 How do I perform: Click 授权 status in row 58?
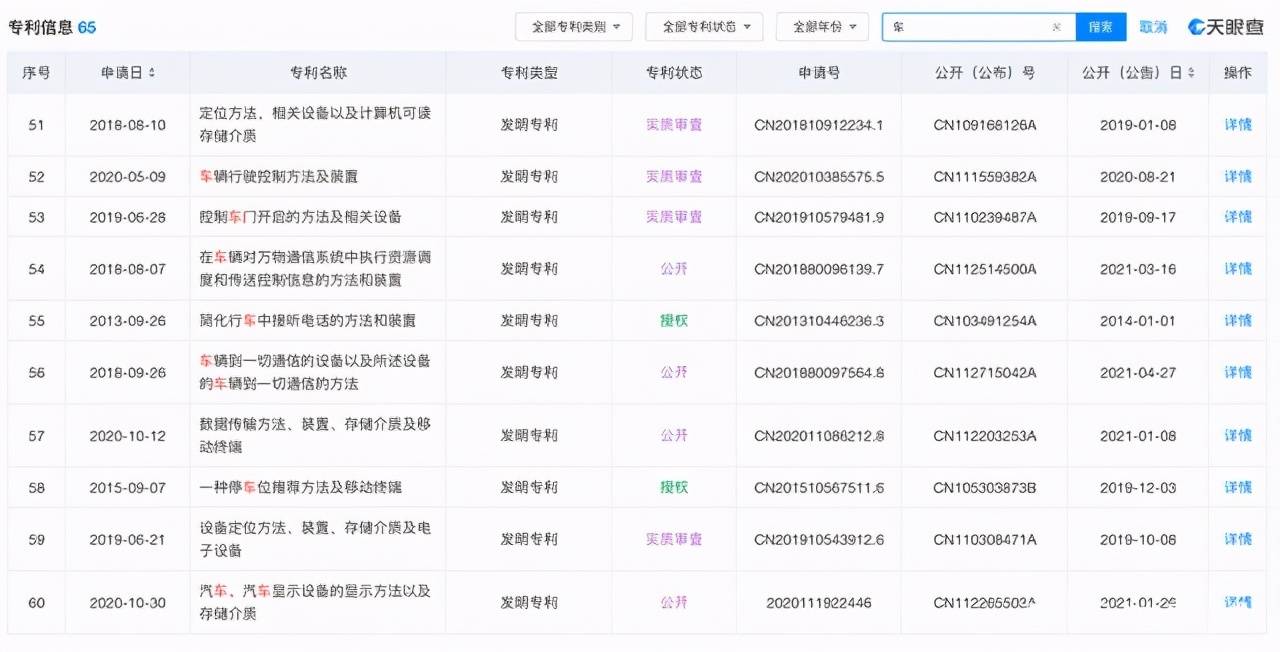point(674,487)
